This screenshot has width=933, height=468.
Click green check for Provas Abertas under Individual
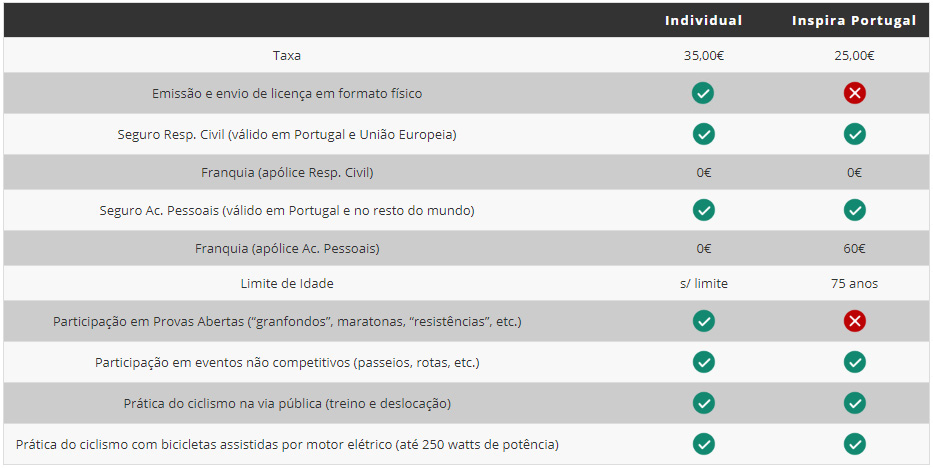point(703,321)
